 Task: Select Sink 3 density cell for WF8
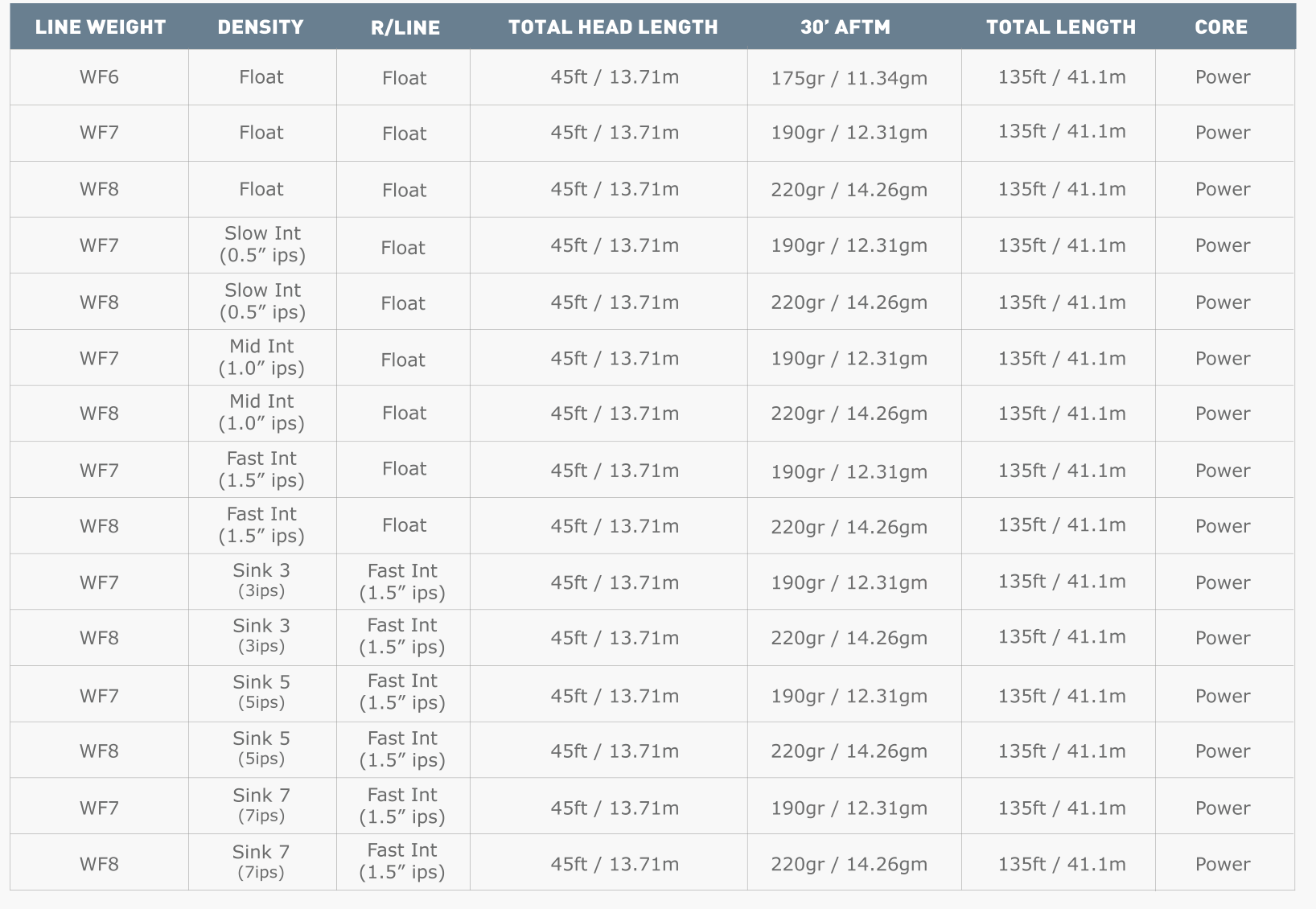[261, 635]
